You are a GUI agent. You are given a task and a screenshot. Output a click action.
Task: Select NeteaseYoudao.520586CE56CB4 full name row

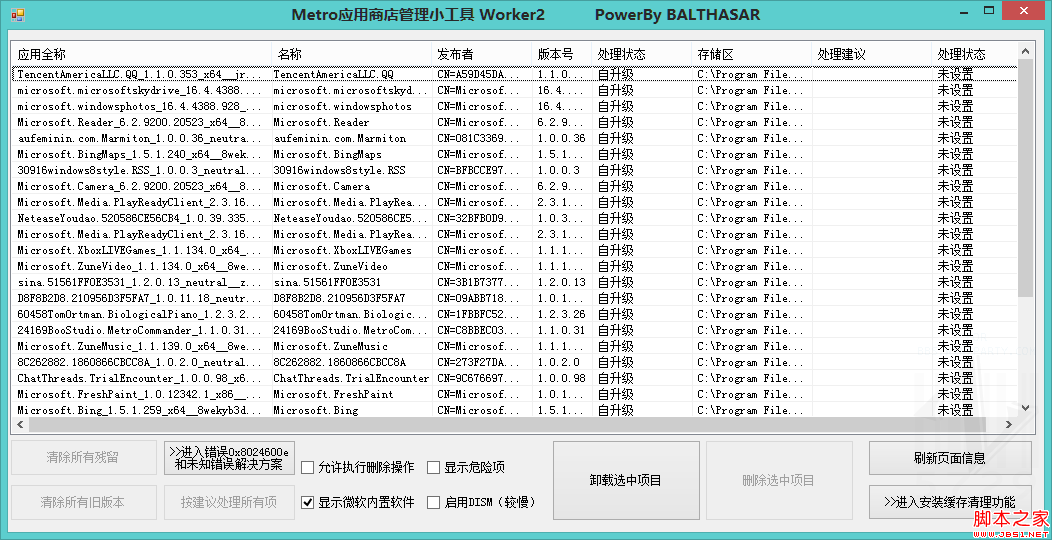(x=514, y=218)
